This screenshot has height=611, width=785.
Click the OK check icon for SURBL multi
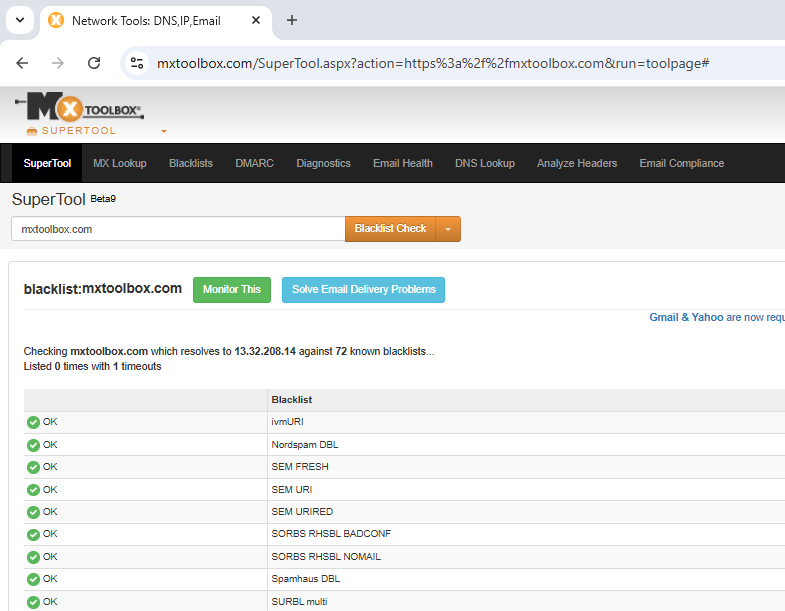(x=34, y=602)
